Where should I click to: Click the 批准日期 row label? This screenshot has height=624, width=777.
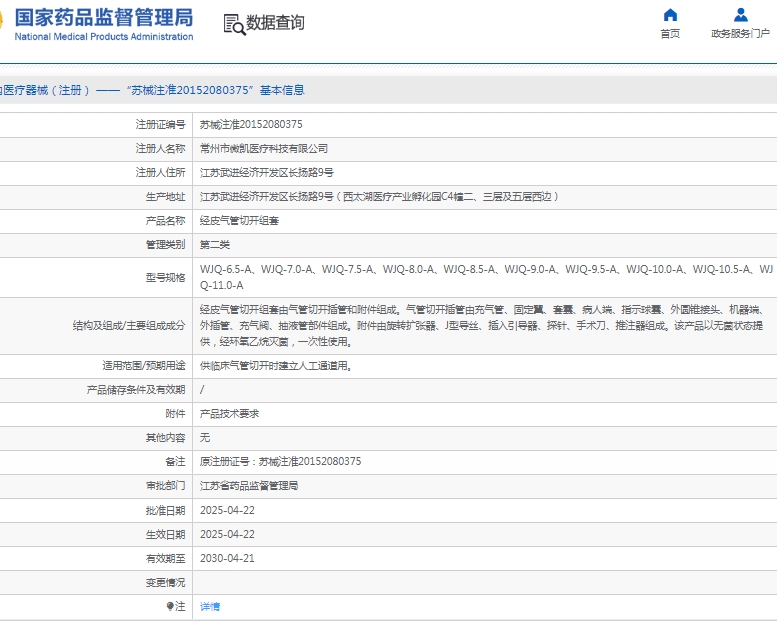166,510
